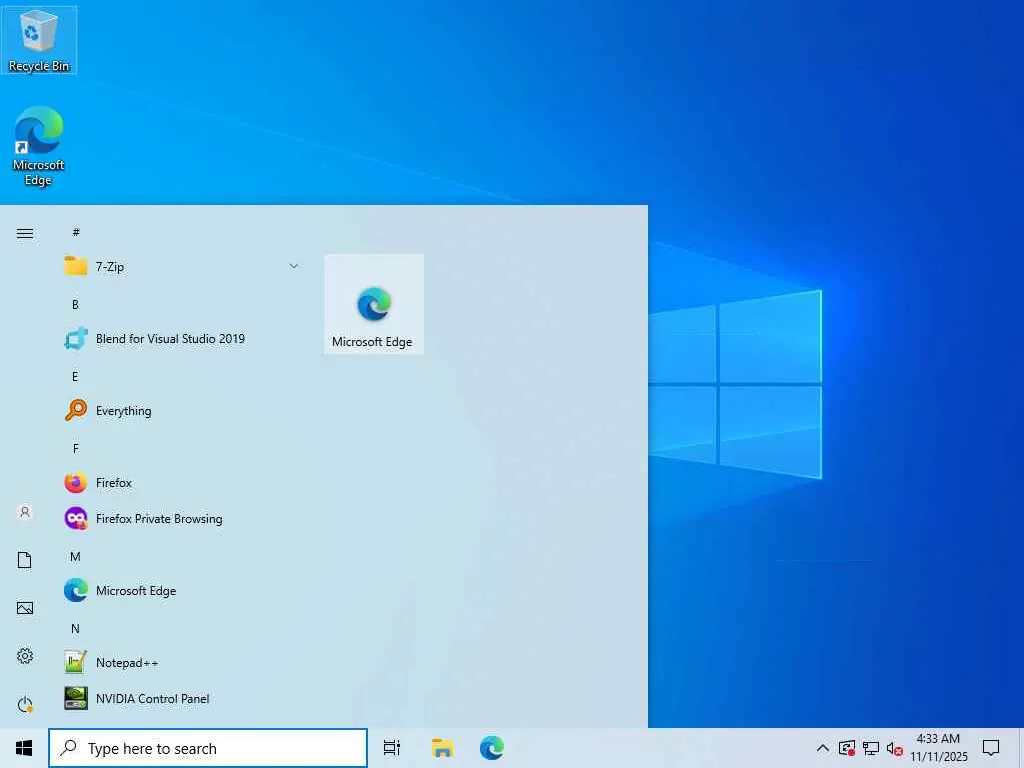1024x768 pixels.
Task: Open Firefox Private Browsing
Action: [x=182, y=519]
